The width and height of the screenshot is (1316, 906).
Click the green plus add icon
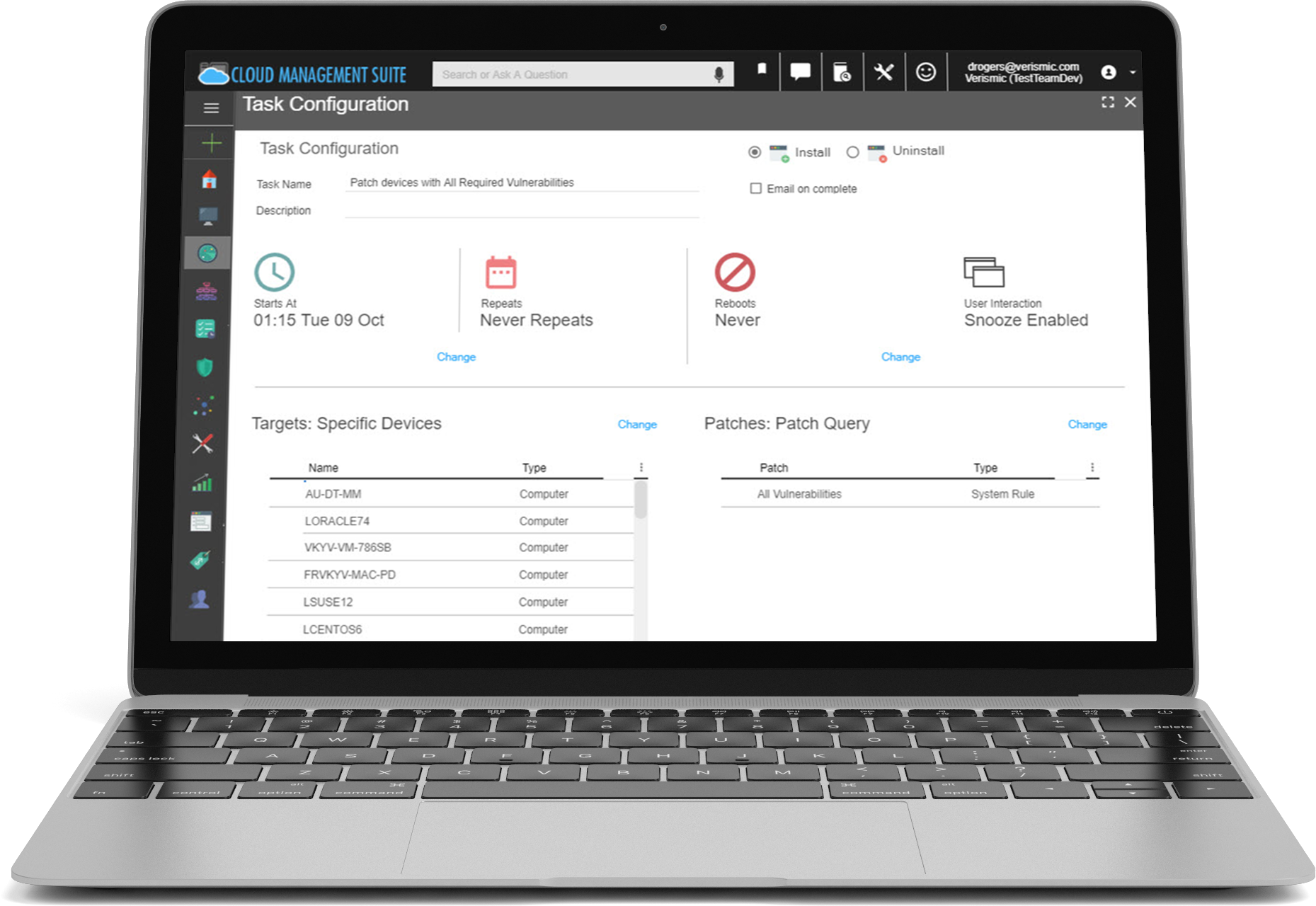211,144
